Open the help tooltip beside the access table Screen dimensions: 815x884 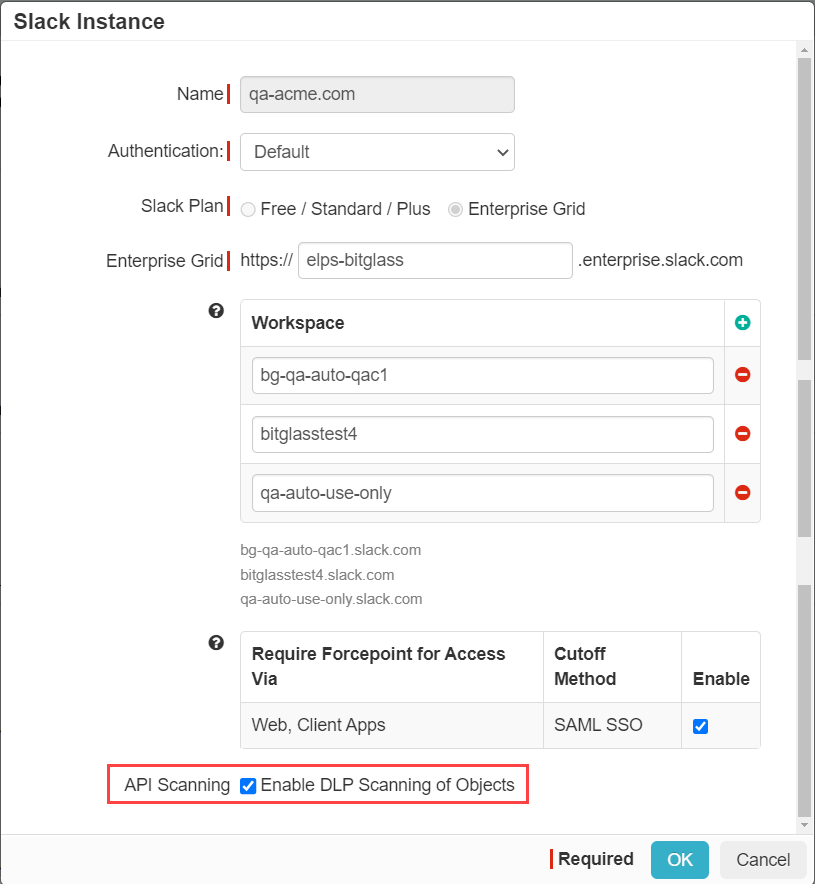tap(216, 643)
